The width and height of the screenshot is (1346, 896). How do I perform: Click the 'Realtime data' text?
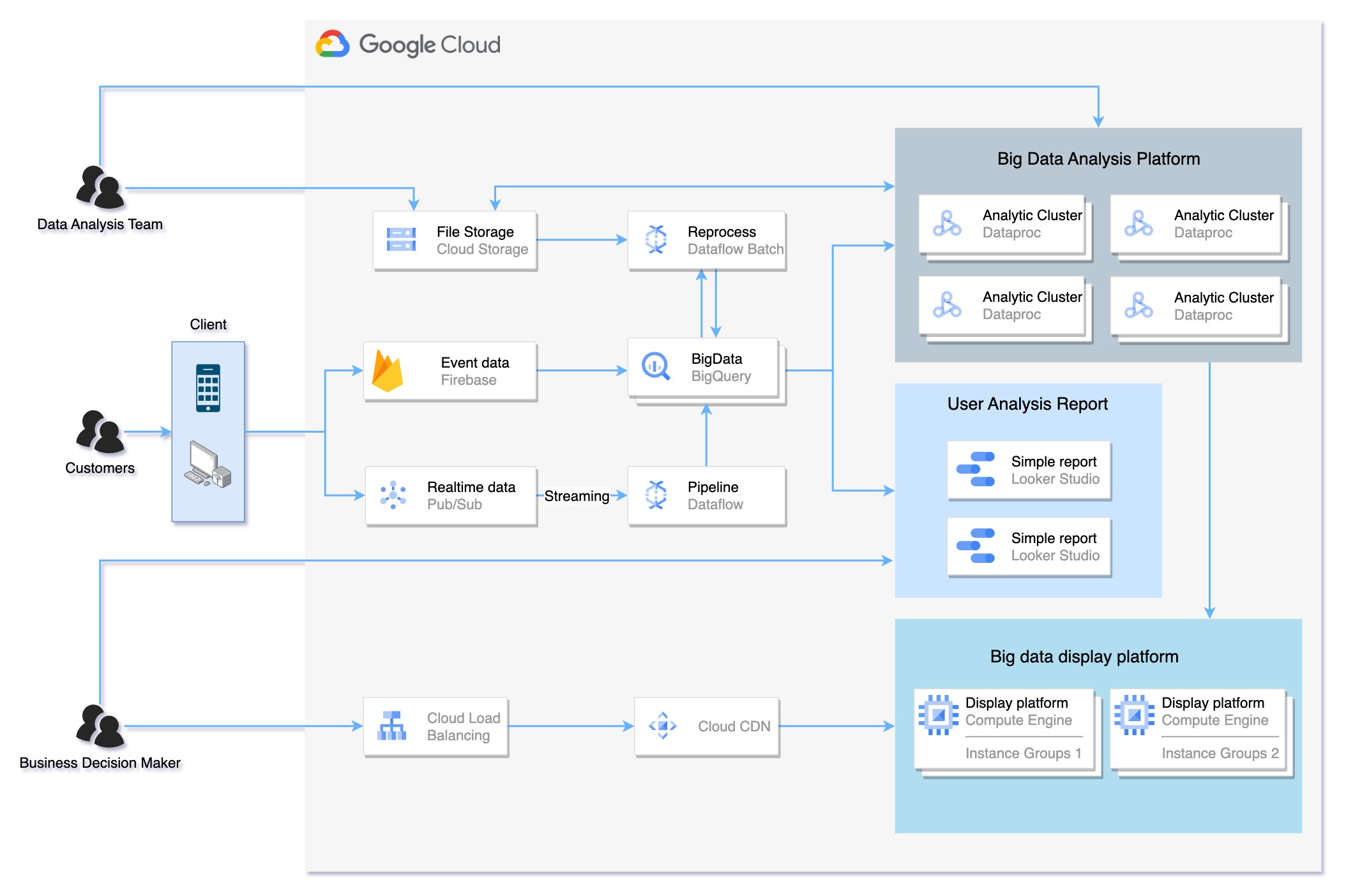[471, 487]
